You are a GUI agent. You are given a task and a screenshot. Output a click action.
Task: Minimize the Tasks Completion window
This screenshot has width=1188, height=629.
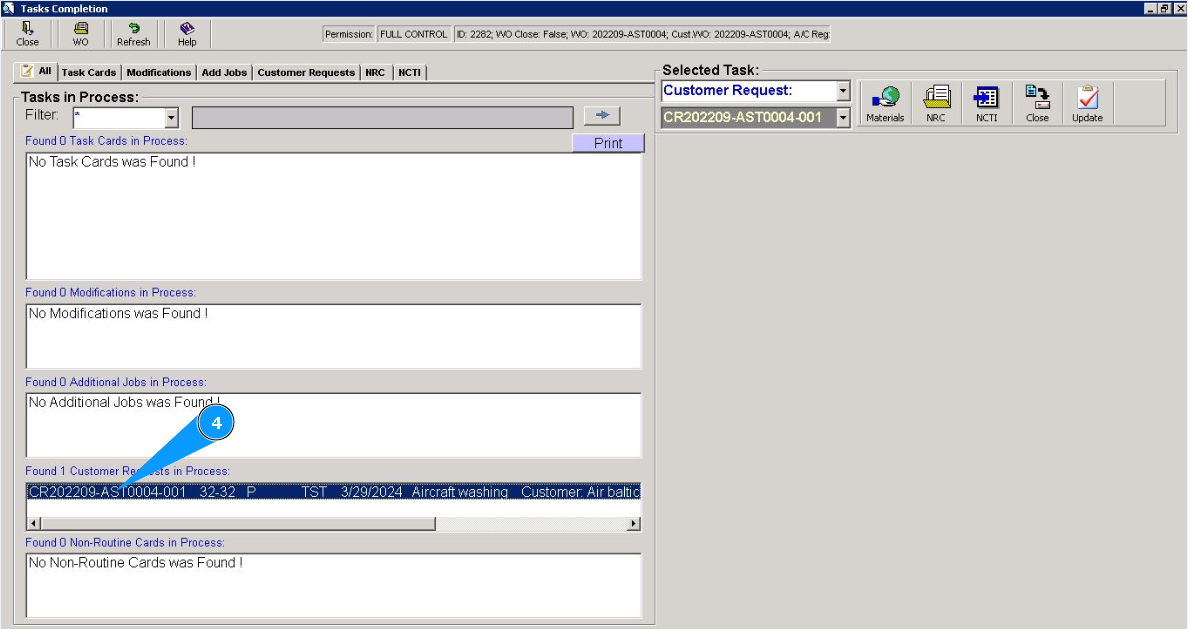tap(1150, 8)
